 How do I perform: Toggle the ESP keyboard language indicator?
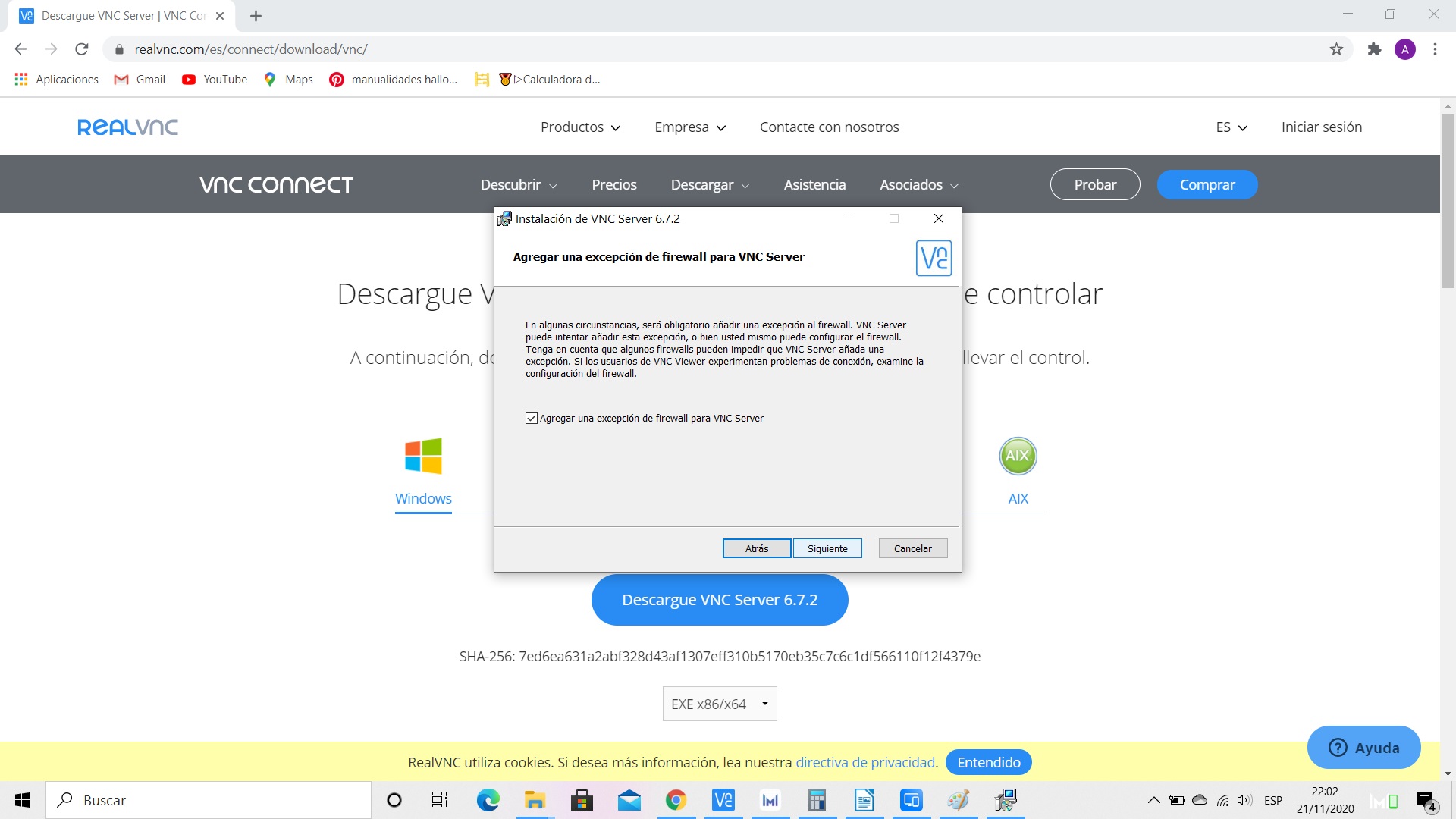point(1274,800)
